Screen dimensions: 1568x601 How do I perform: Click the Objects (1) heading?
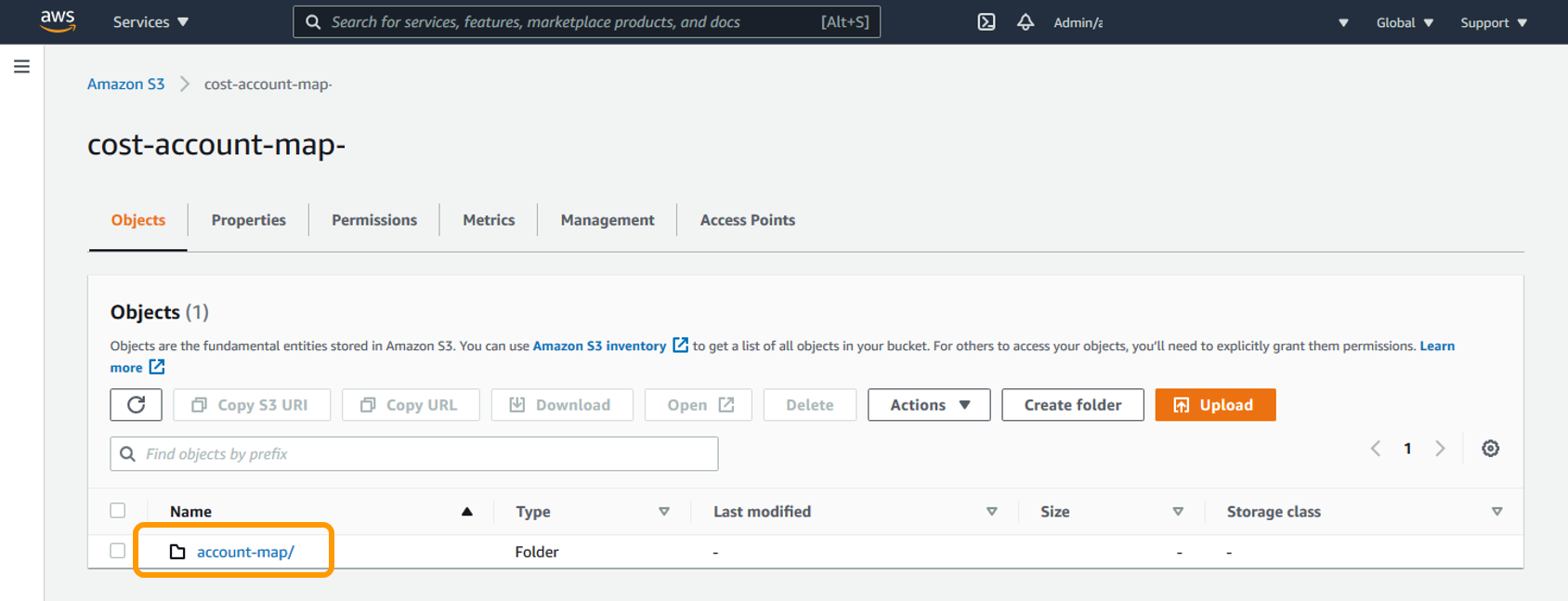click(x=160, y=312)
